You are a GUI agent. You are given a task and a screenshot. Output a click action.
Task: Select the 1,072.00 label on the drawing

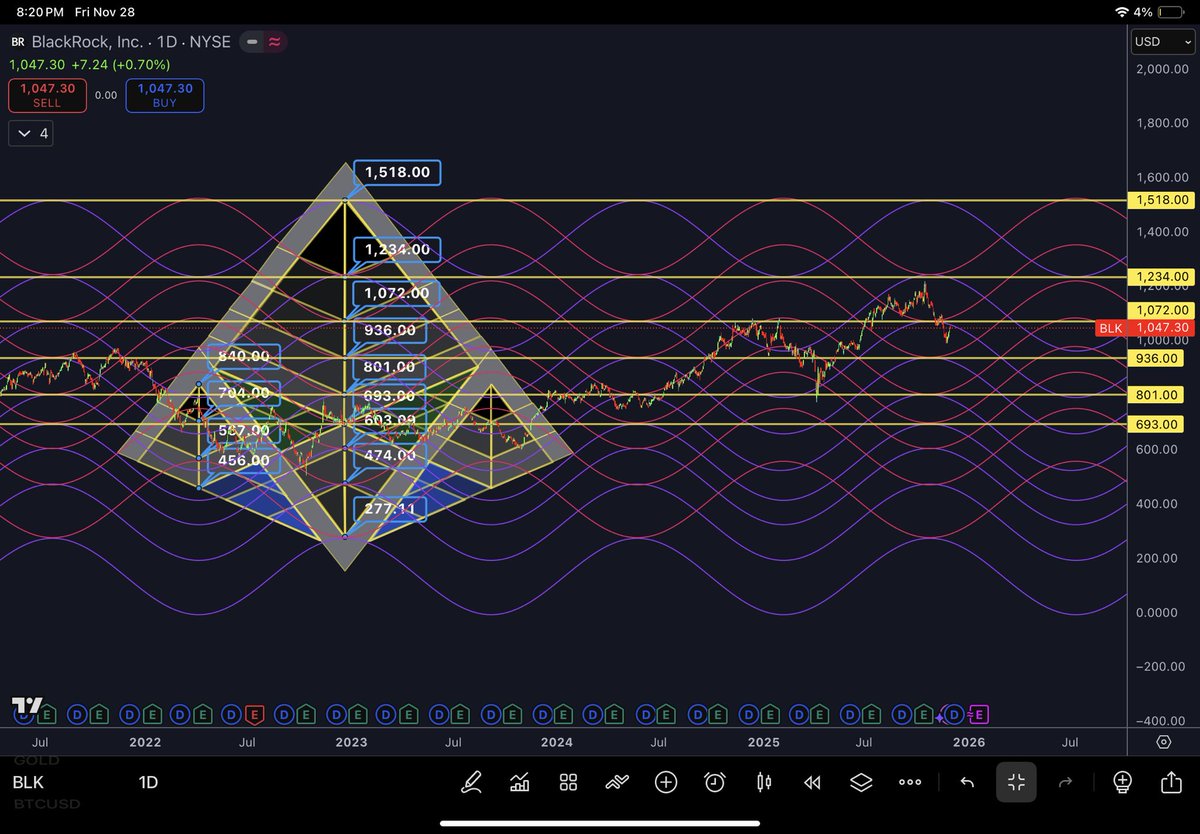pyautogui.click(x=397, y=293)
